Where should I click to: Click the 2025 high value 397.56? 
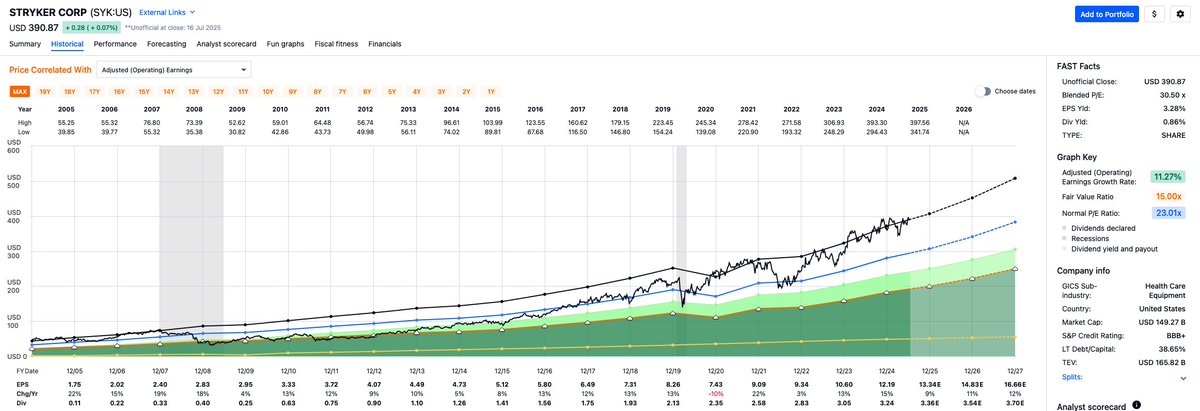coord(921,121)
